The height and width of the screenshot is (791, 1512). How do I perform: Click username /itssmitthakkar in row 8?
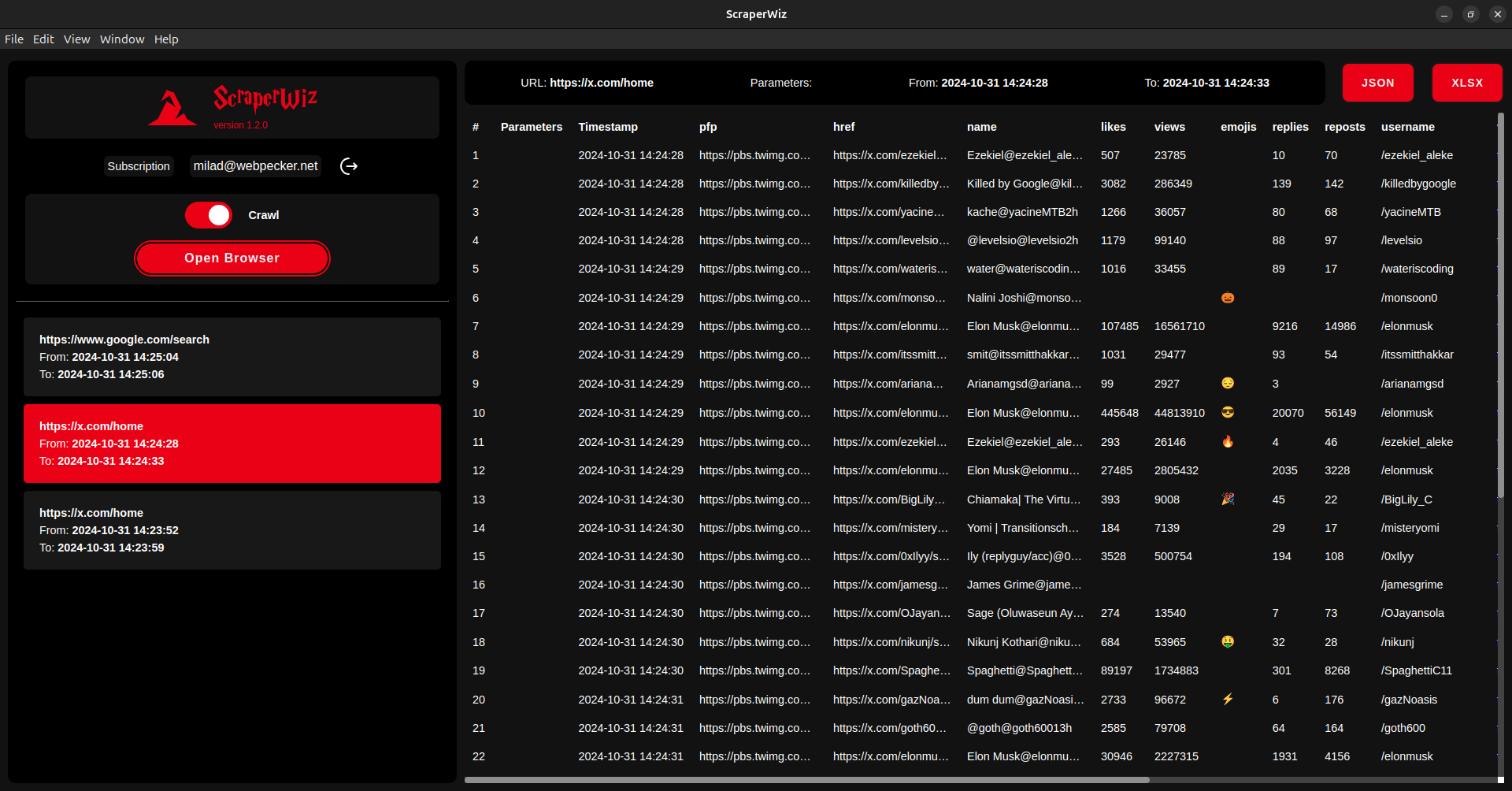(1417, 355)
